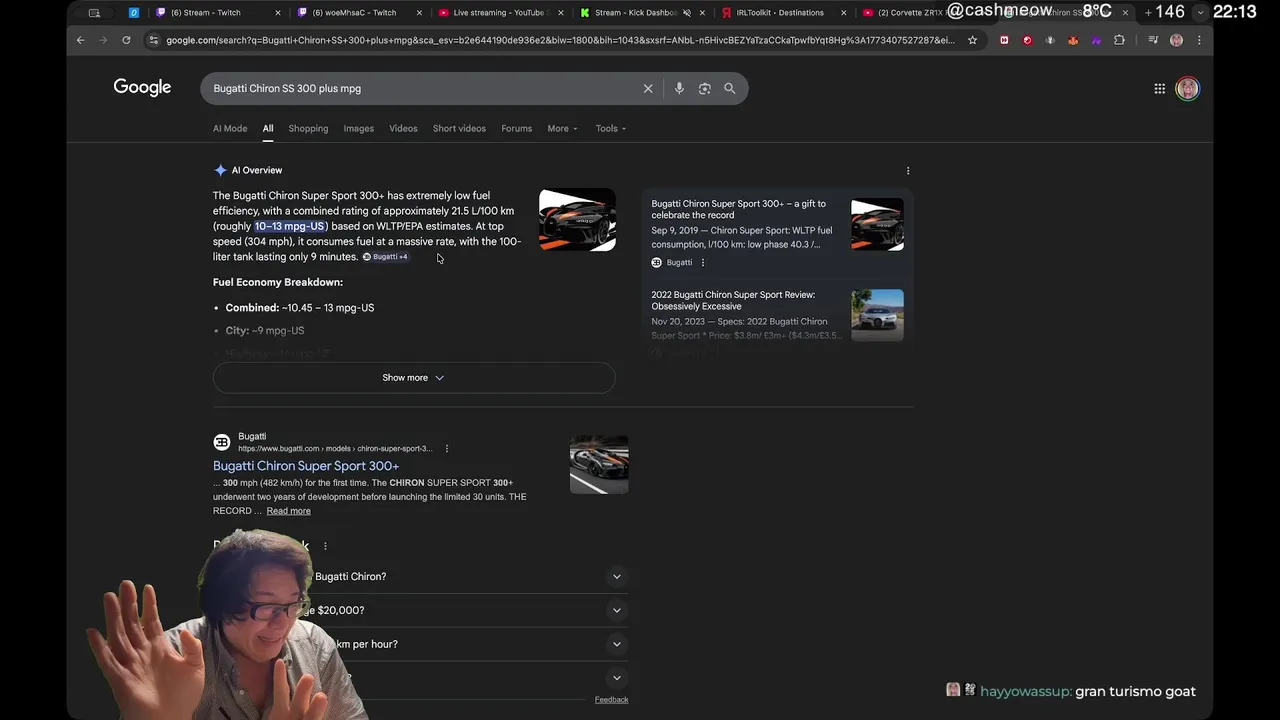This screenshot has height=720, width=1280.
Task: Open the Google apps grid
Action: [1159, 88]
